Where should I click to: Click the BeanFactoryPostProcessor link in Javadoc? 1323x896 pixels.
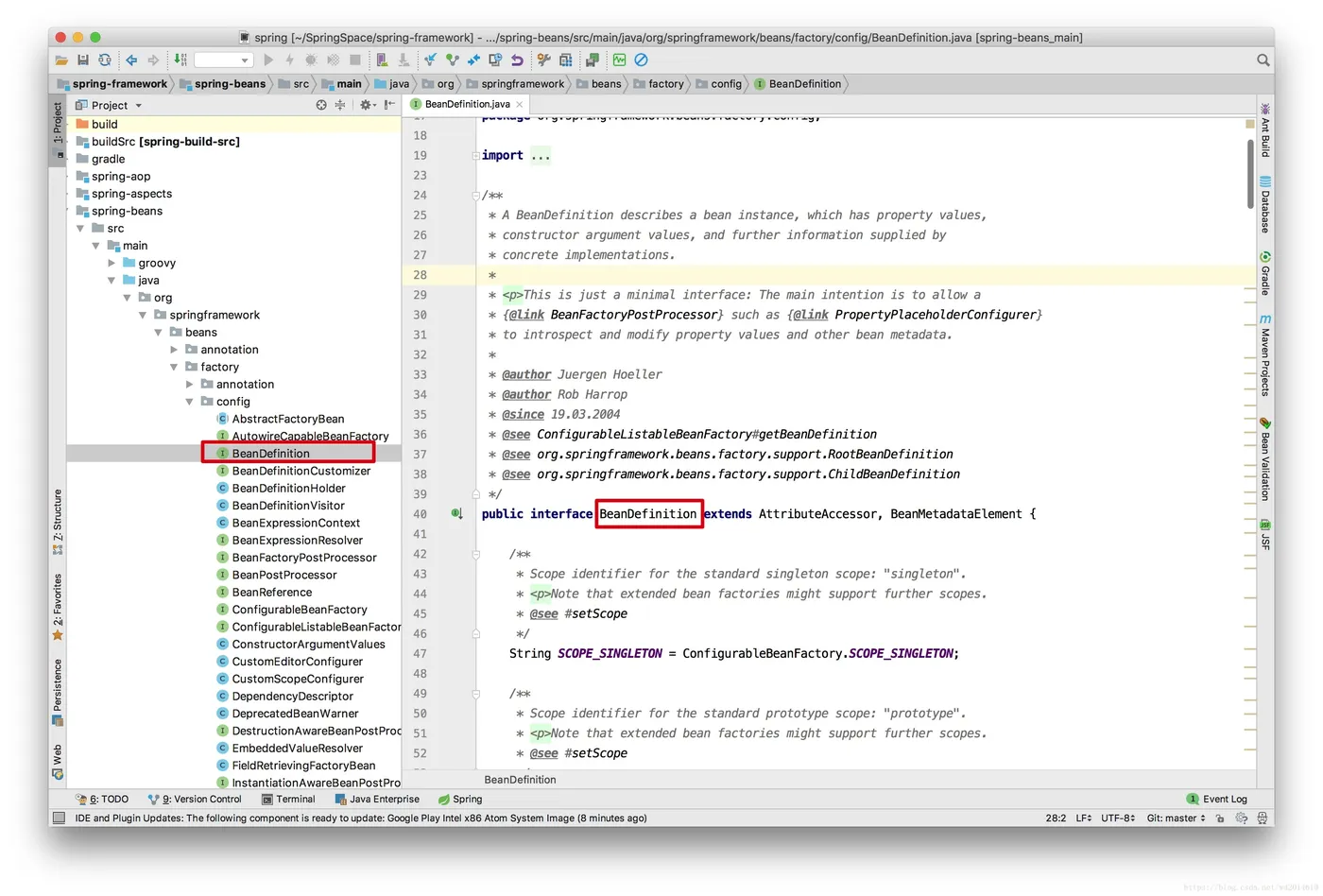coord(634,315)
